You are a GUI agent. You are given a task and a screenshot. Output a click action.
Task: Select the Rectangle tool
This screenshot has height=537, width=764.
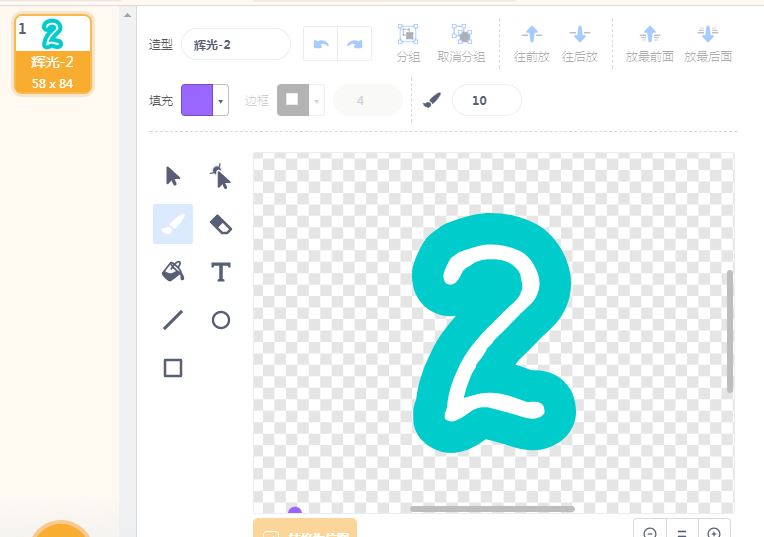click(x=172, y=368)
